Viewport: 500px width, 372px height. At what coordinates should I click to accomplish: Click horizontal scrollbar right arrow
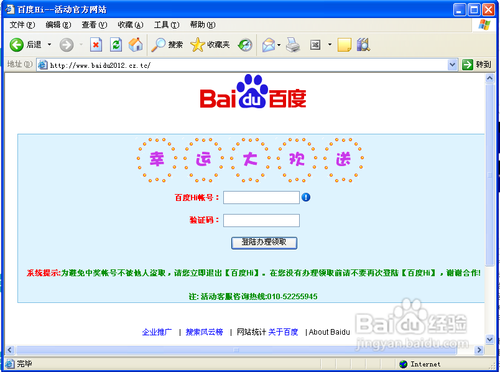[479, 350]
